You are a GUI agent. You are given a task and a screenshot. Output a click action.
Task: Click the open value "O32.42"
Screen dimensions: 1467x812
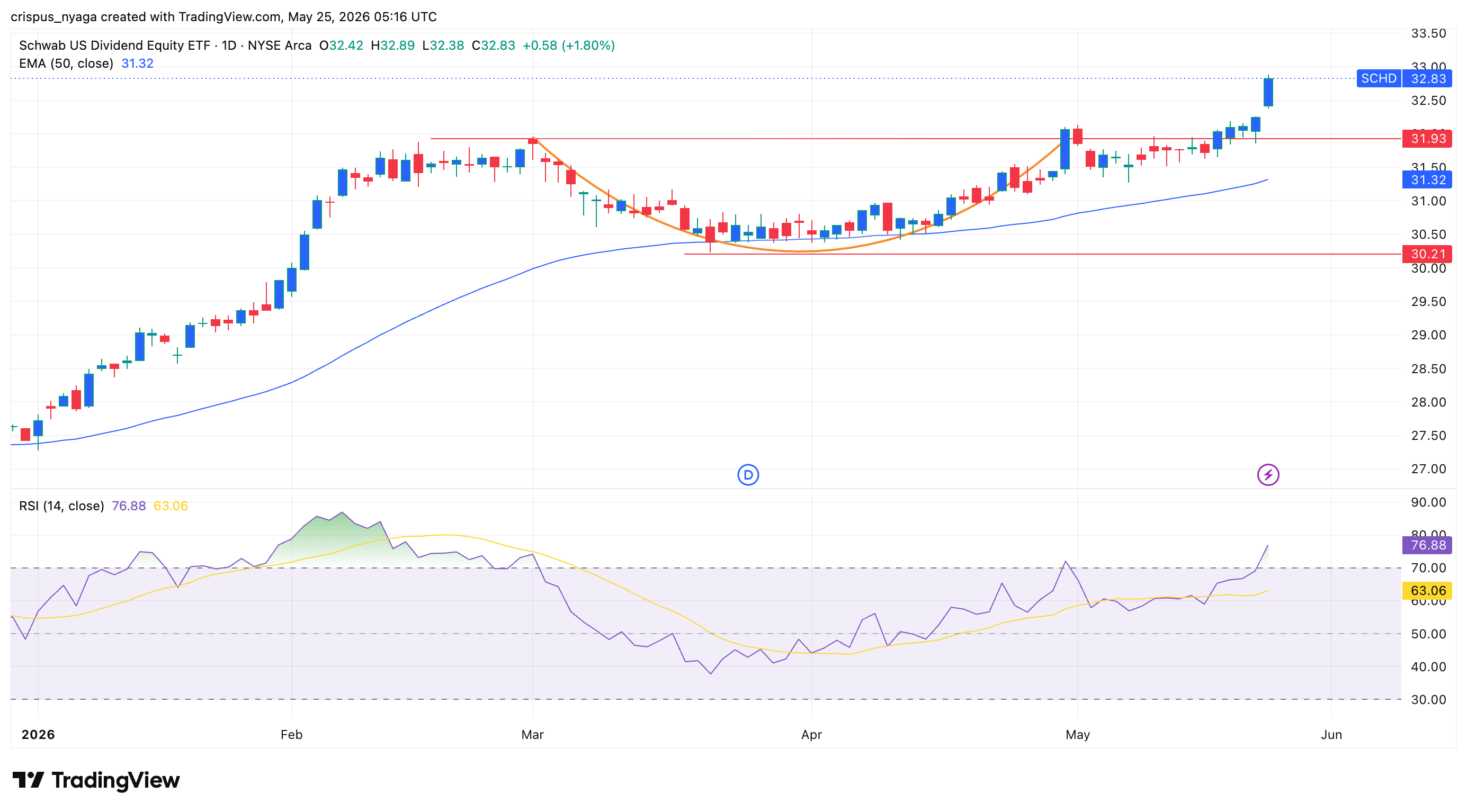pos(341,46)
